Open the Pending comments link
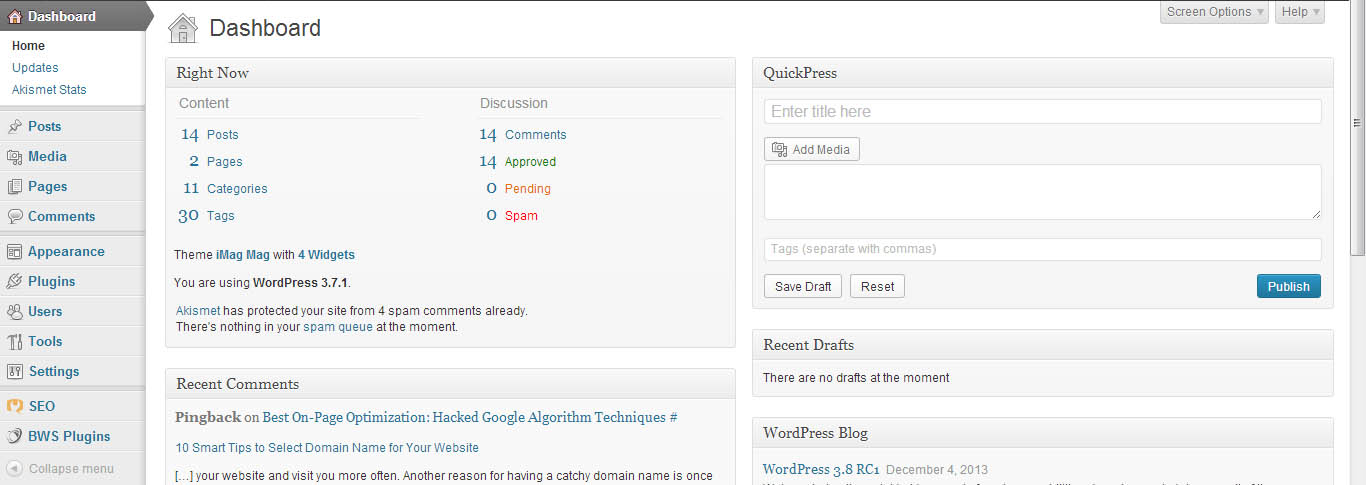 pyautogui.click(x=528, y=189)
